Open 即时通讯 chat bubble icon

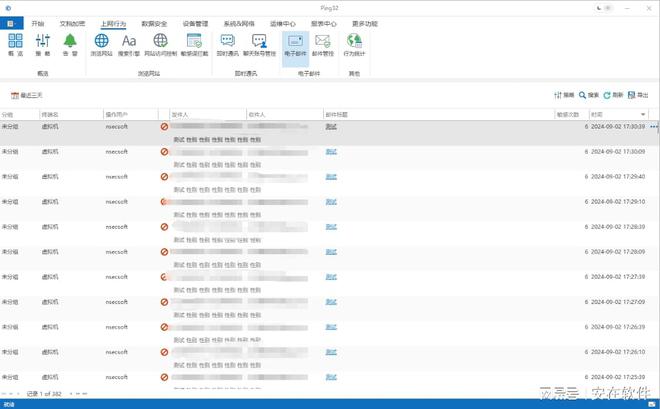click(x=227, y=43)
